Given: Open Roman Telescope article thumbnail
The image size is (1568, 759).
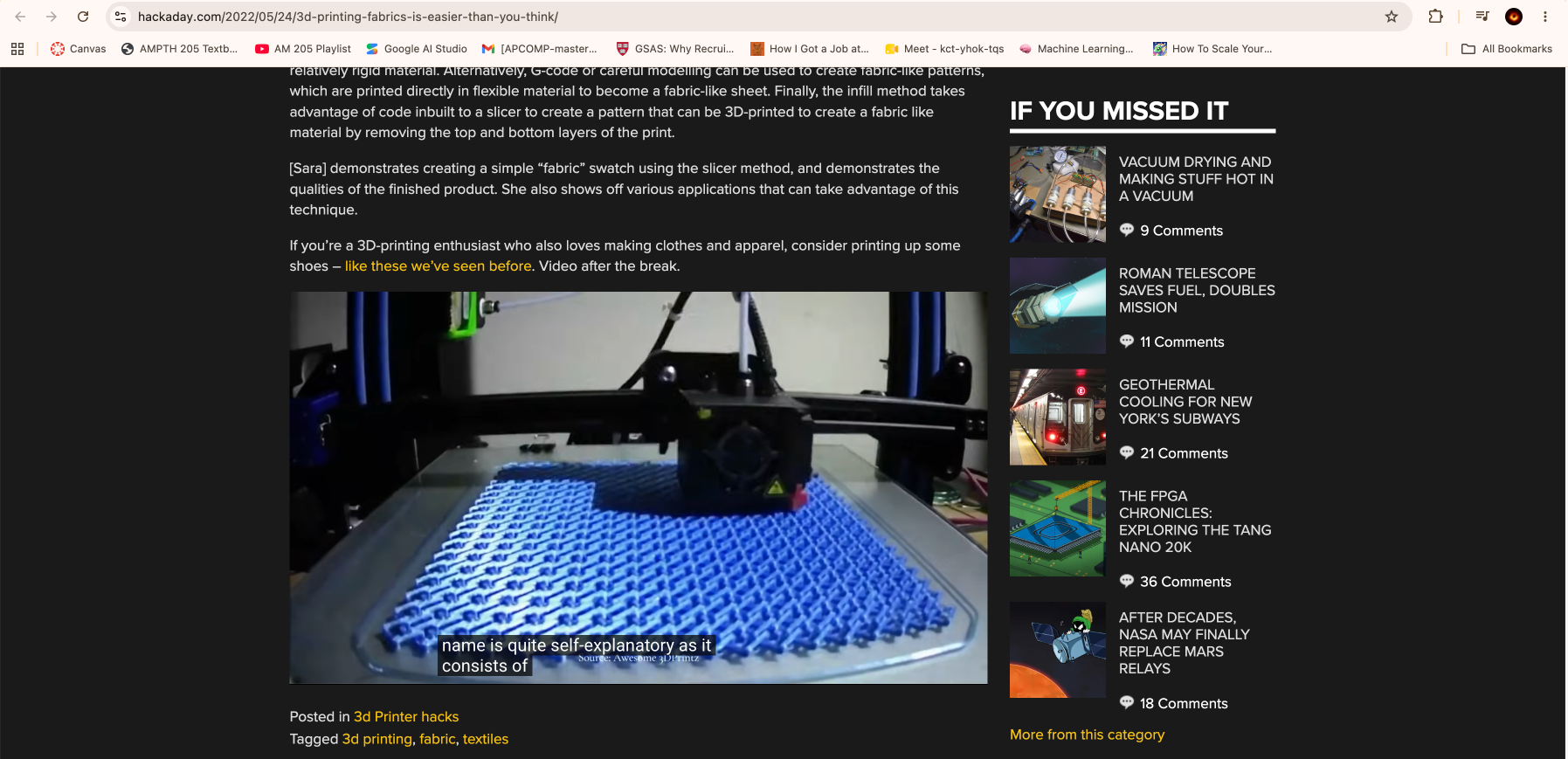Looking at the screenshot, I should 1058,306.
